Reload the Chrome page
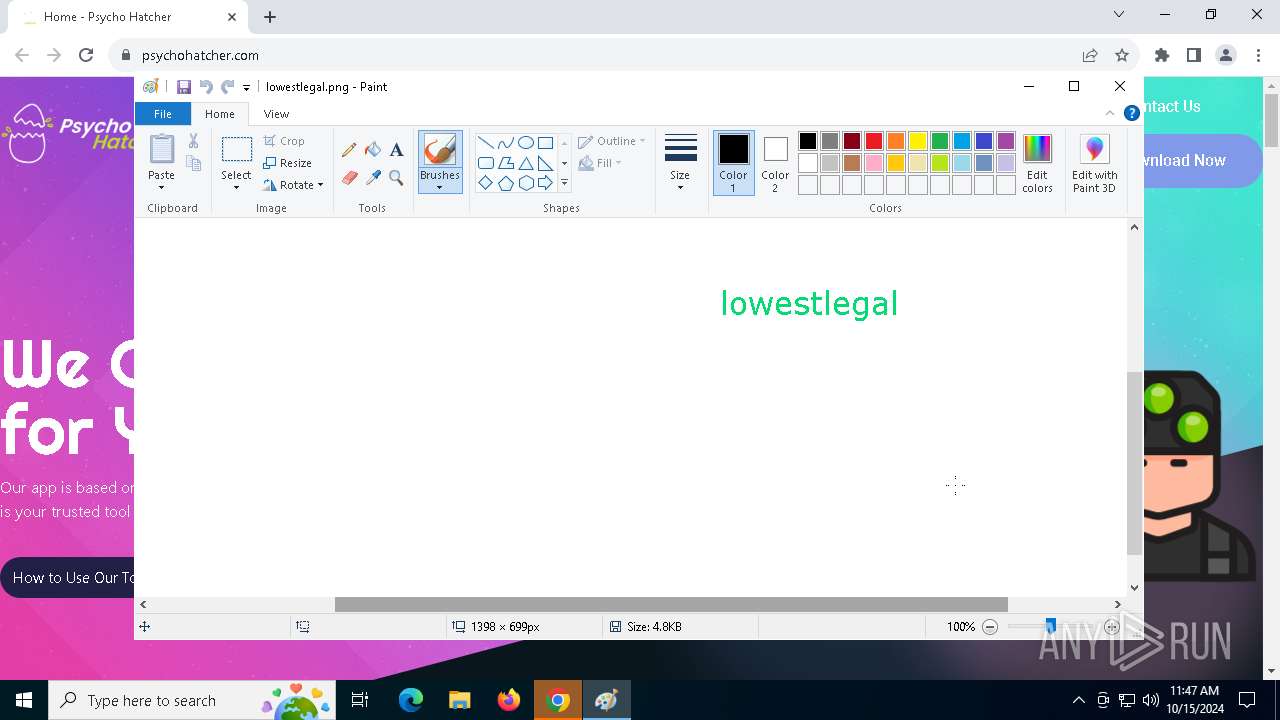Screen dimensions: 1280x720 [x=86, y=55]
